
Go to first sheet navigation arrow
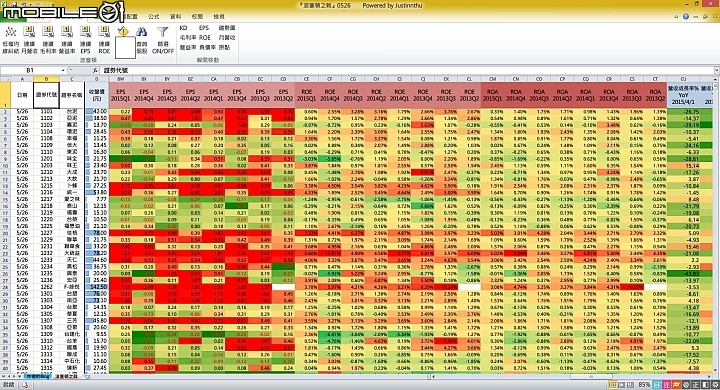[3, 376]
